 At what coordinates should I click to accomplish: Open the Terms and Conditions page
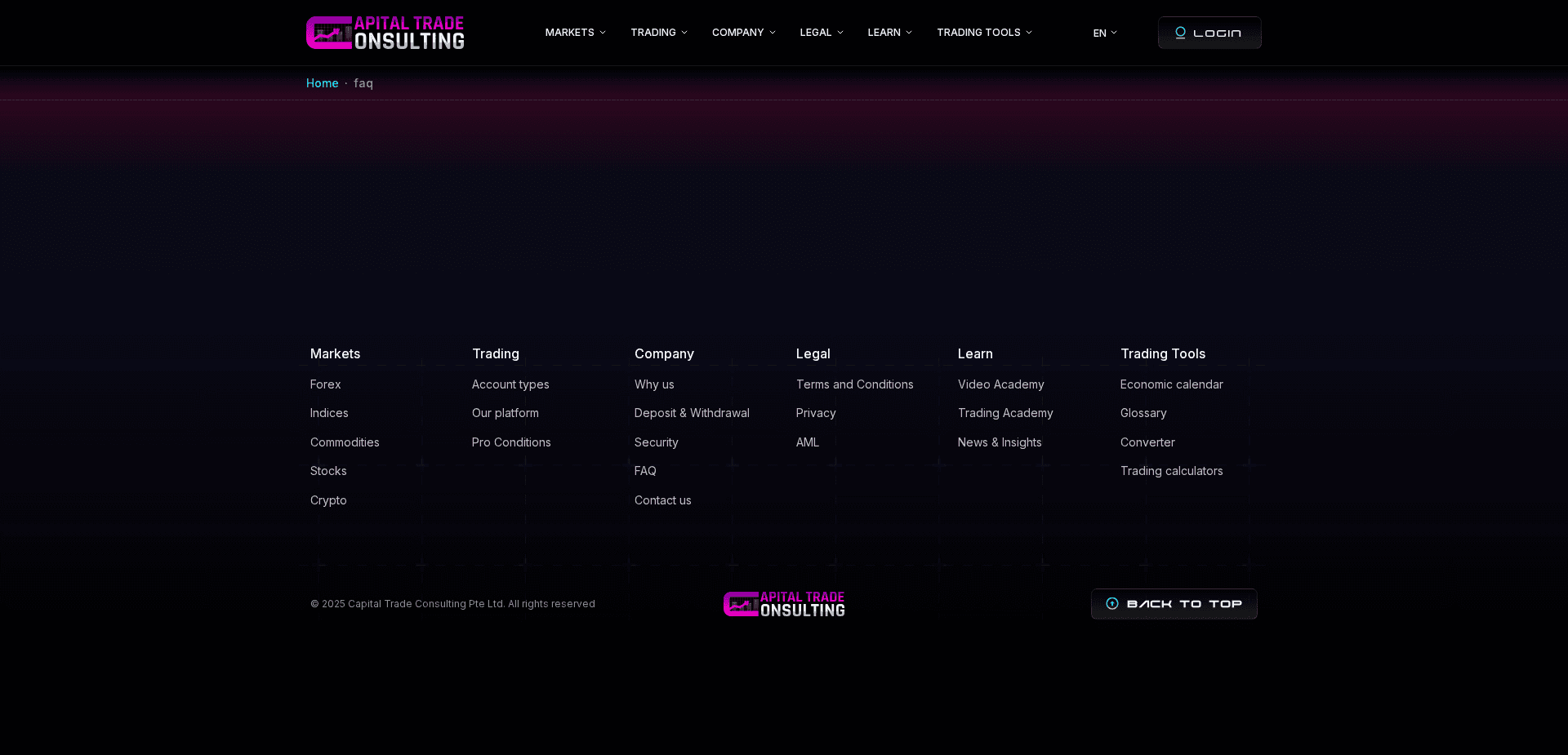(x=854, y=384)
